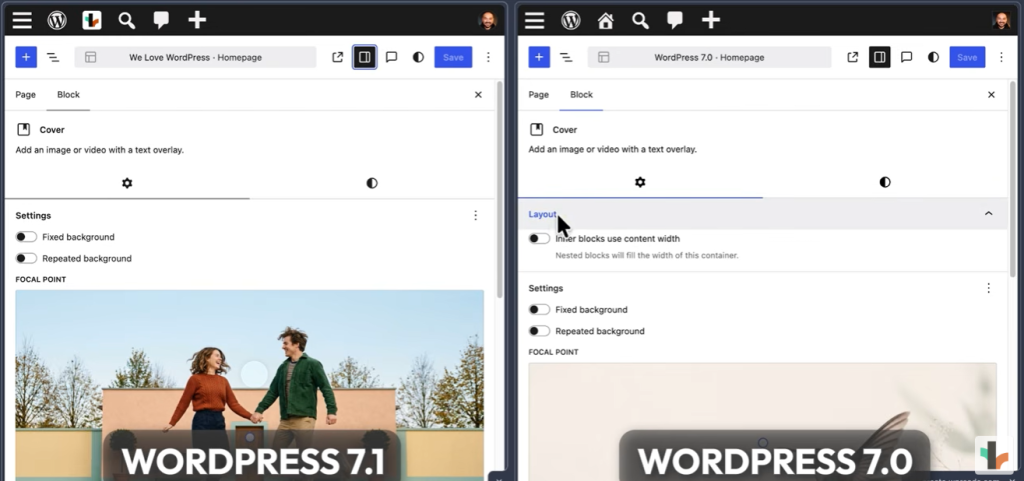This screenshot has width=1024, height=481.
Task: Open Styles half-circle icon in left editor toolbar
Action: 418,57
